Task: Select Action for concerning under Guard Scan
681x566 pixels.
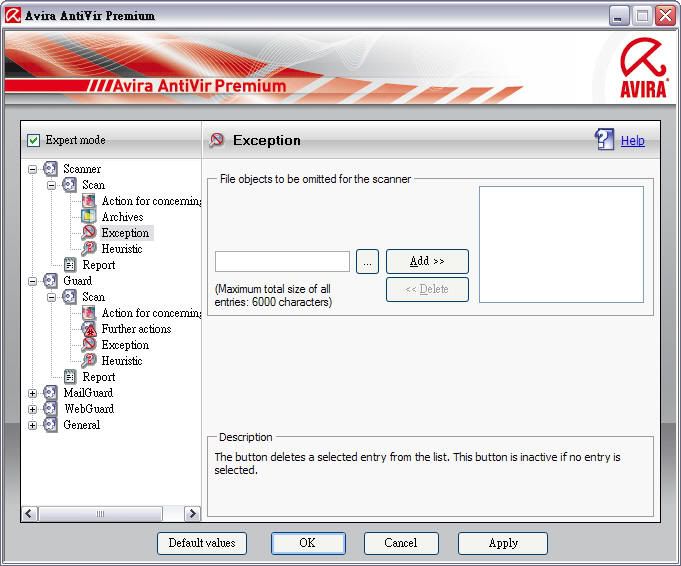Action: click(150, 313)
